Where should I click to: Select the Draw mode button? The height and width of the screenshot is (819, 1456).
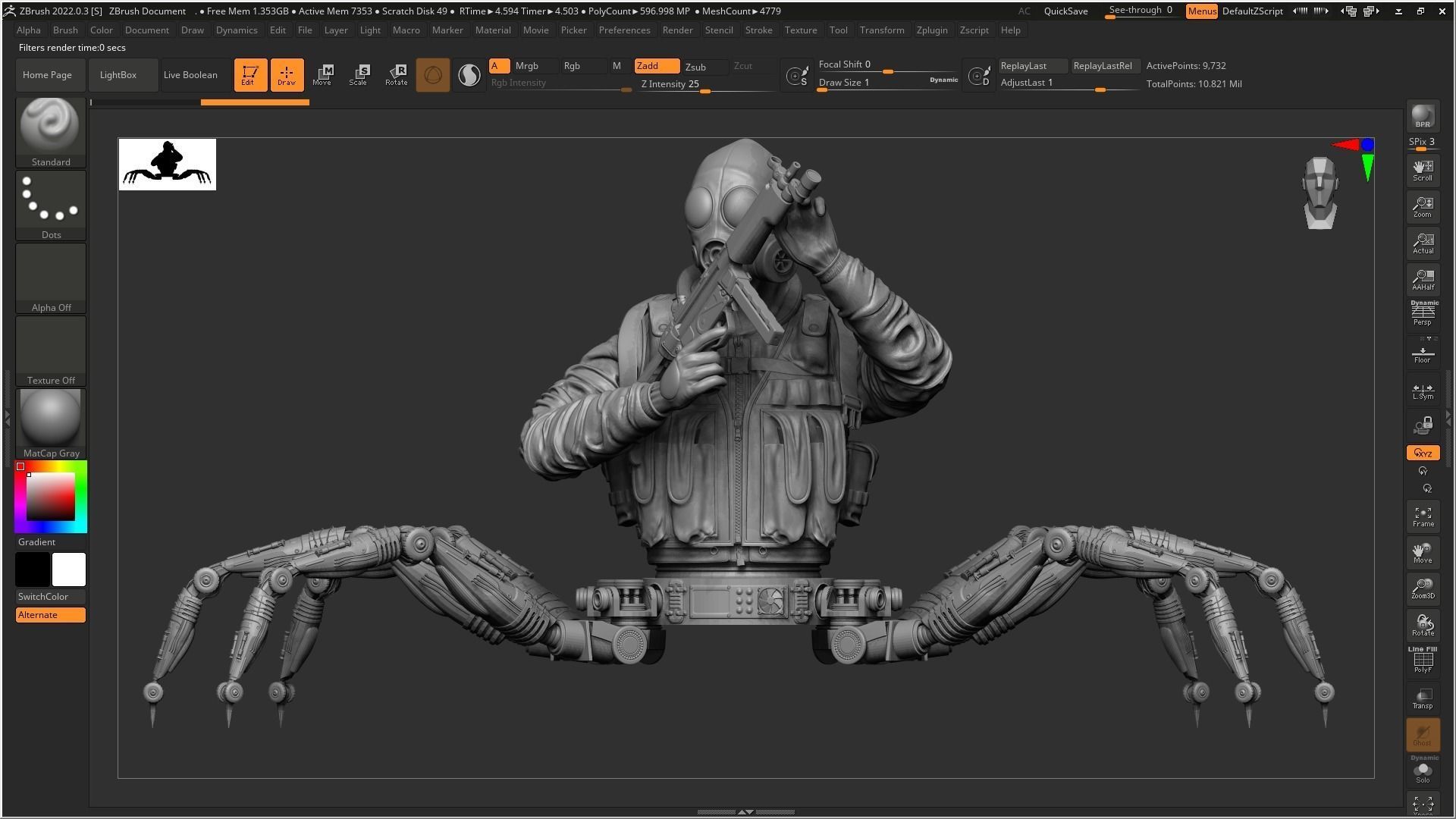point(287,74)
